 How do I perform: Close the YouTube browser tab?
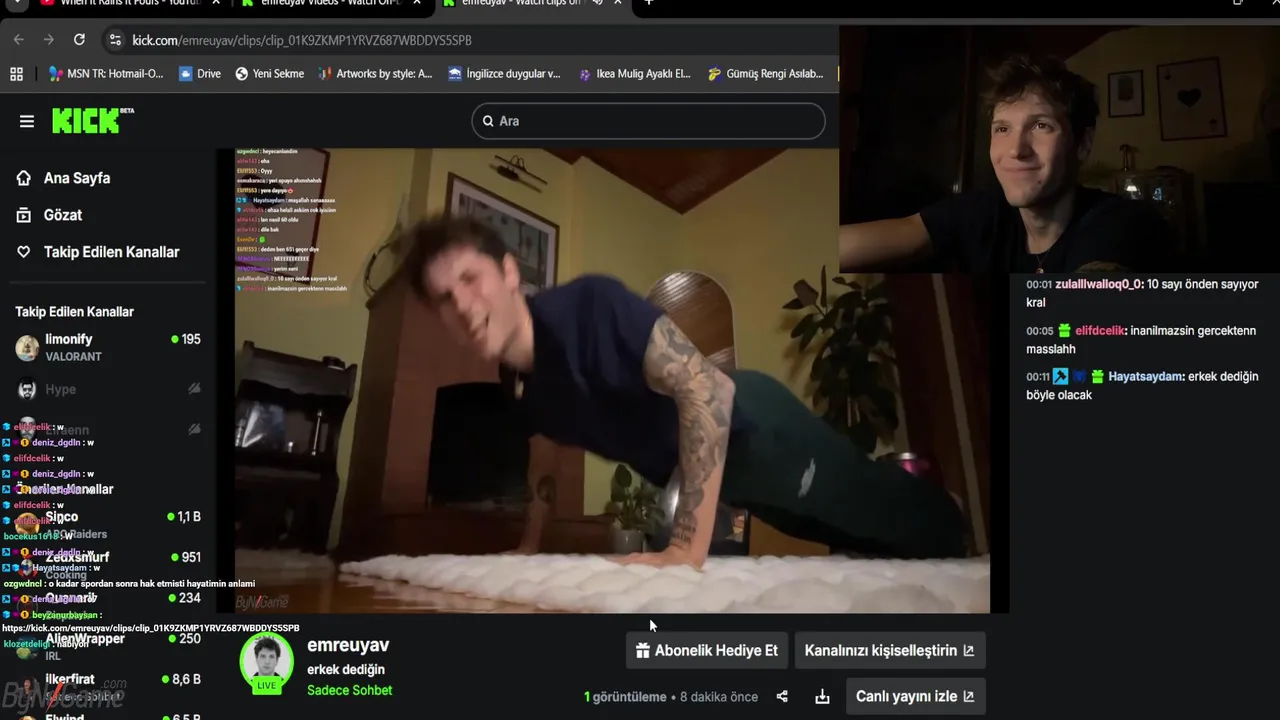pyautogui.click(x=216, y=3)
